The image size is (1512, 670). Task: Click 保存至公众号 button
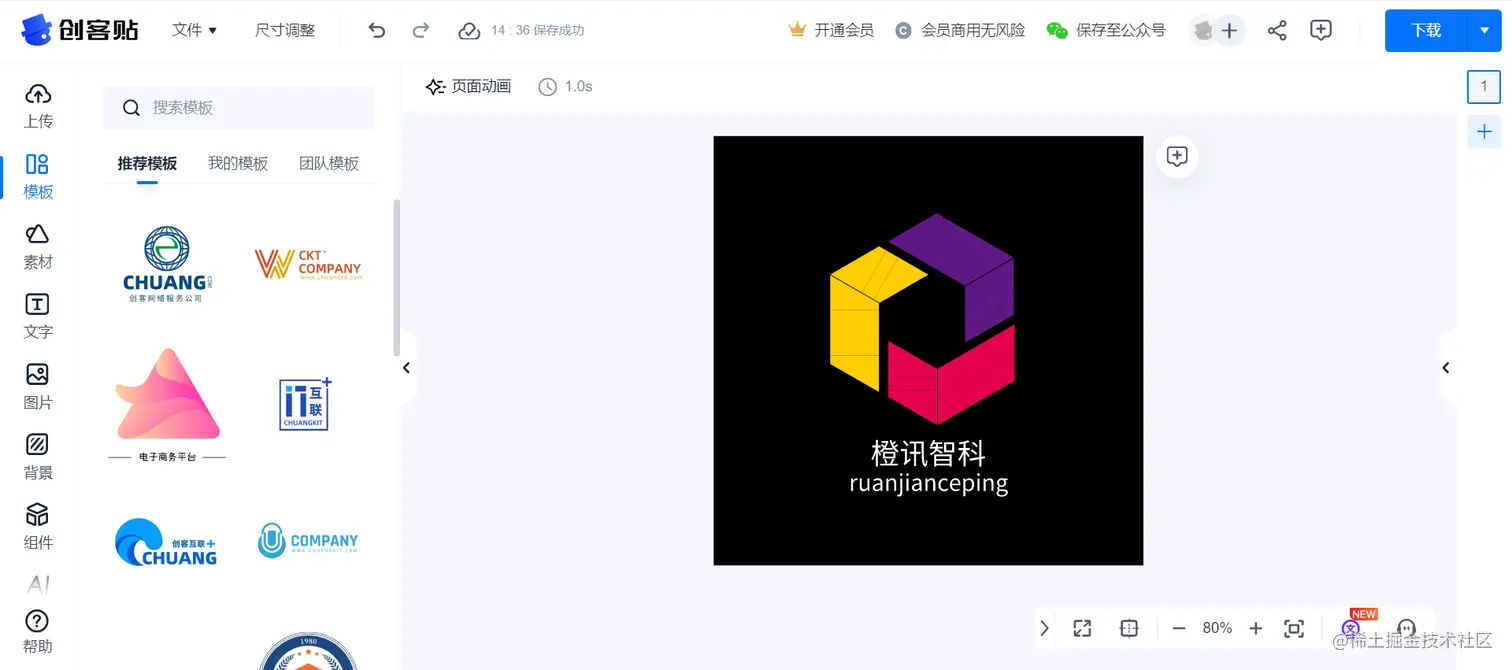pyautogui.click(x=1106, y=30)
